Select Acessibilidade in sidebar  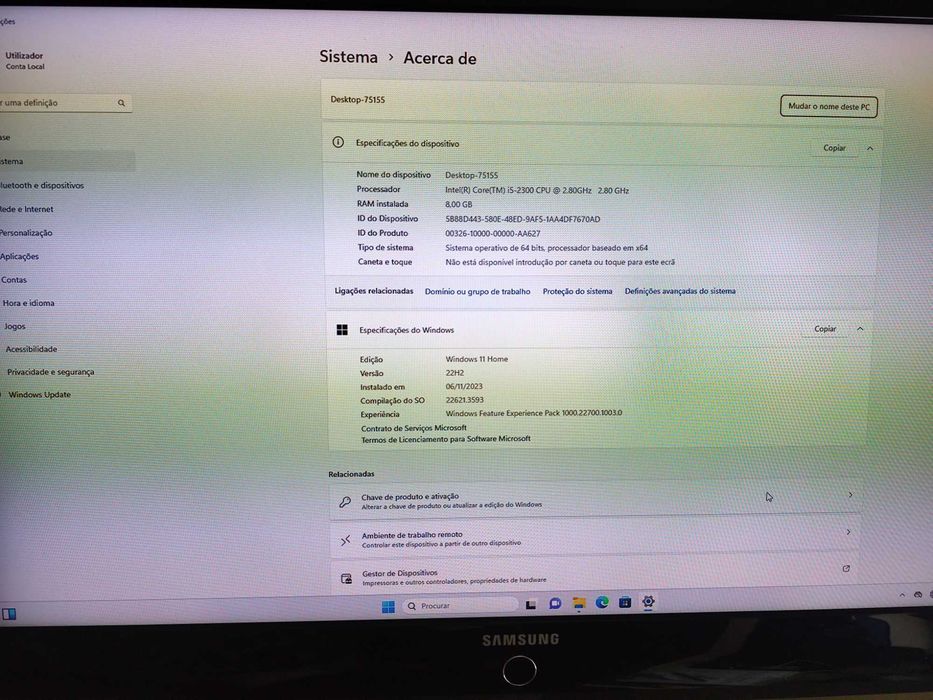(32, 349)
